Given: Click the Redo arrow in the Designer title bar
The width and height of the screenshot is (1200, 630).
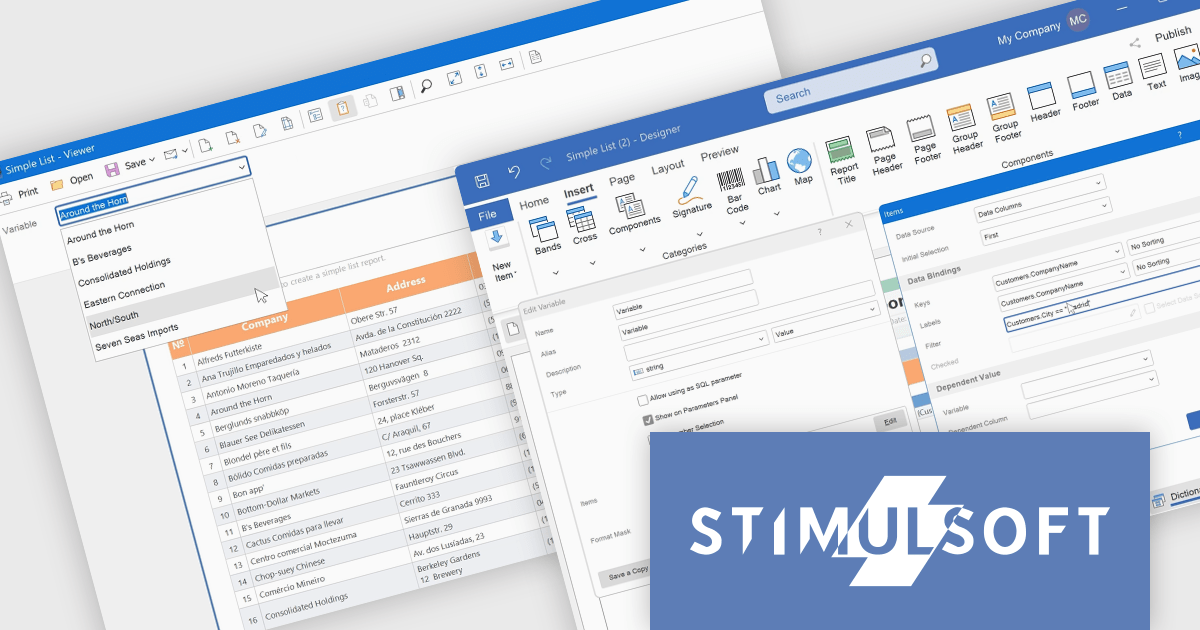Looking at the screenshot, I should click(x=545, y=165).
